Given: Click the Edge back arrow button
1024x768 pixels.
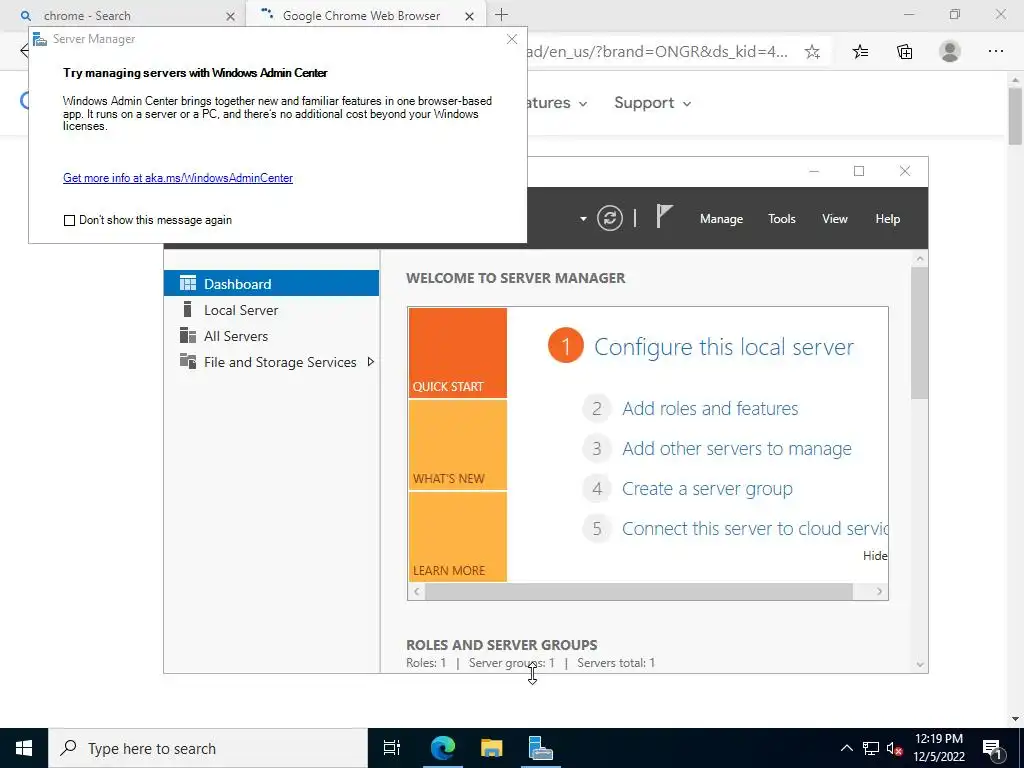Looking at the screenshot, I should click(x=24, y=51).
